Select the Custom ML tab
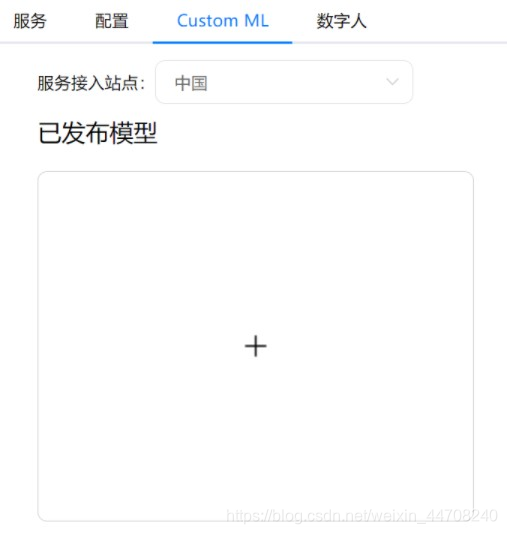This screenshot has width=507, height=534. 223,21
